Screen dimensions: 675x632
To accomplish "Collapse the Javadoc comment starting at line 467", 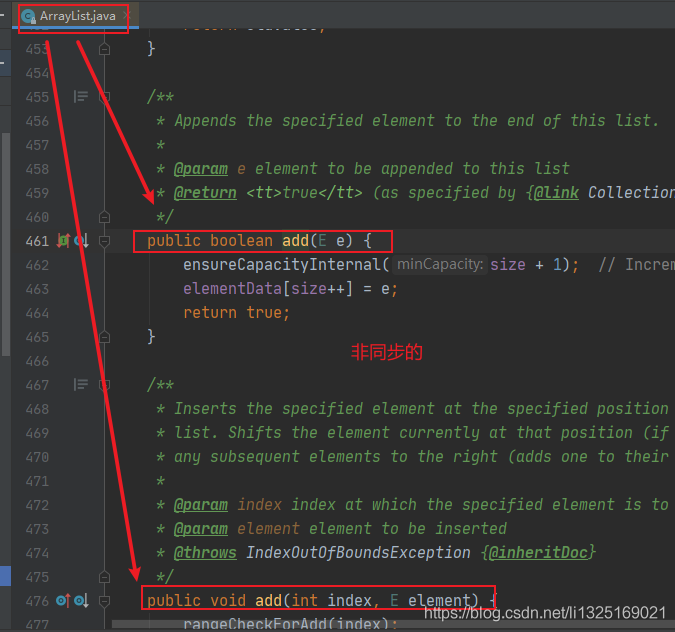I will [x=104, y=384].
